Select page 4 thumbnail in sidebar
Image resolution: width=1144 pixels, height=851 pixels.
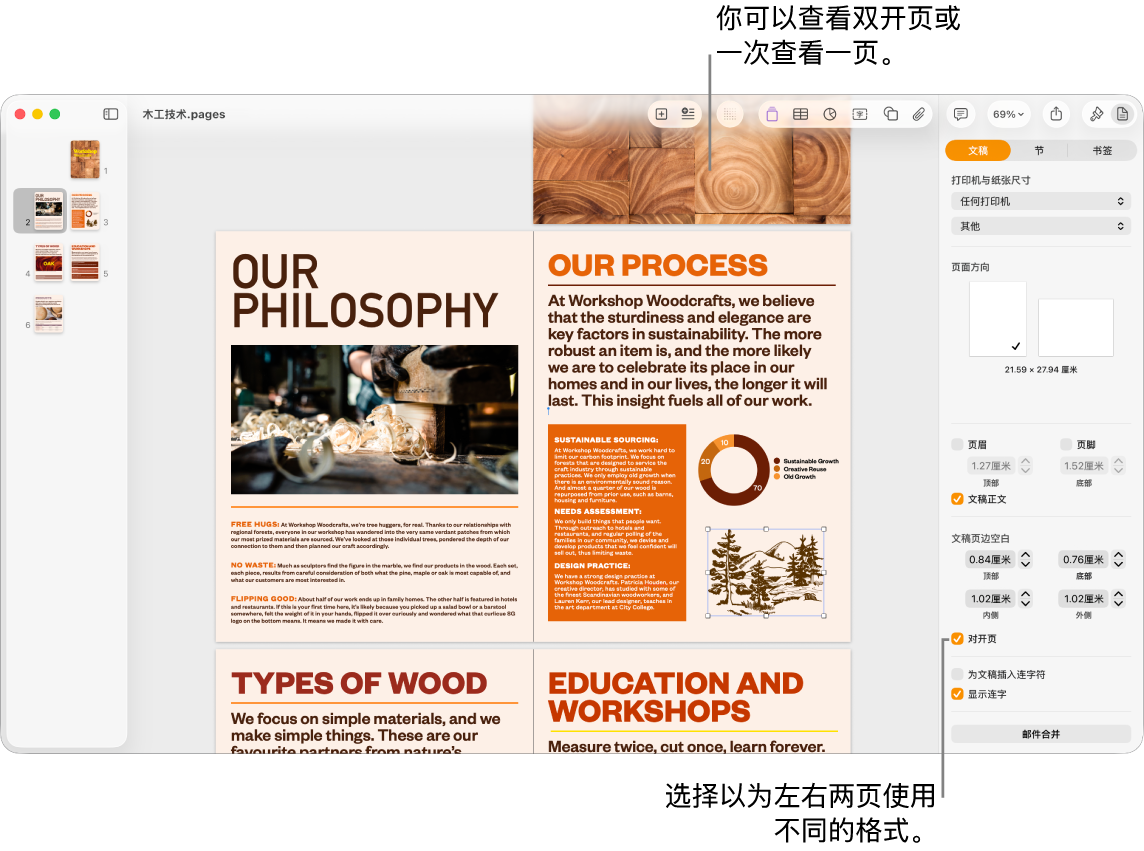(x=49, y=262)
